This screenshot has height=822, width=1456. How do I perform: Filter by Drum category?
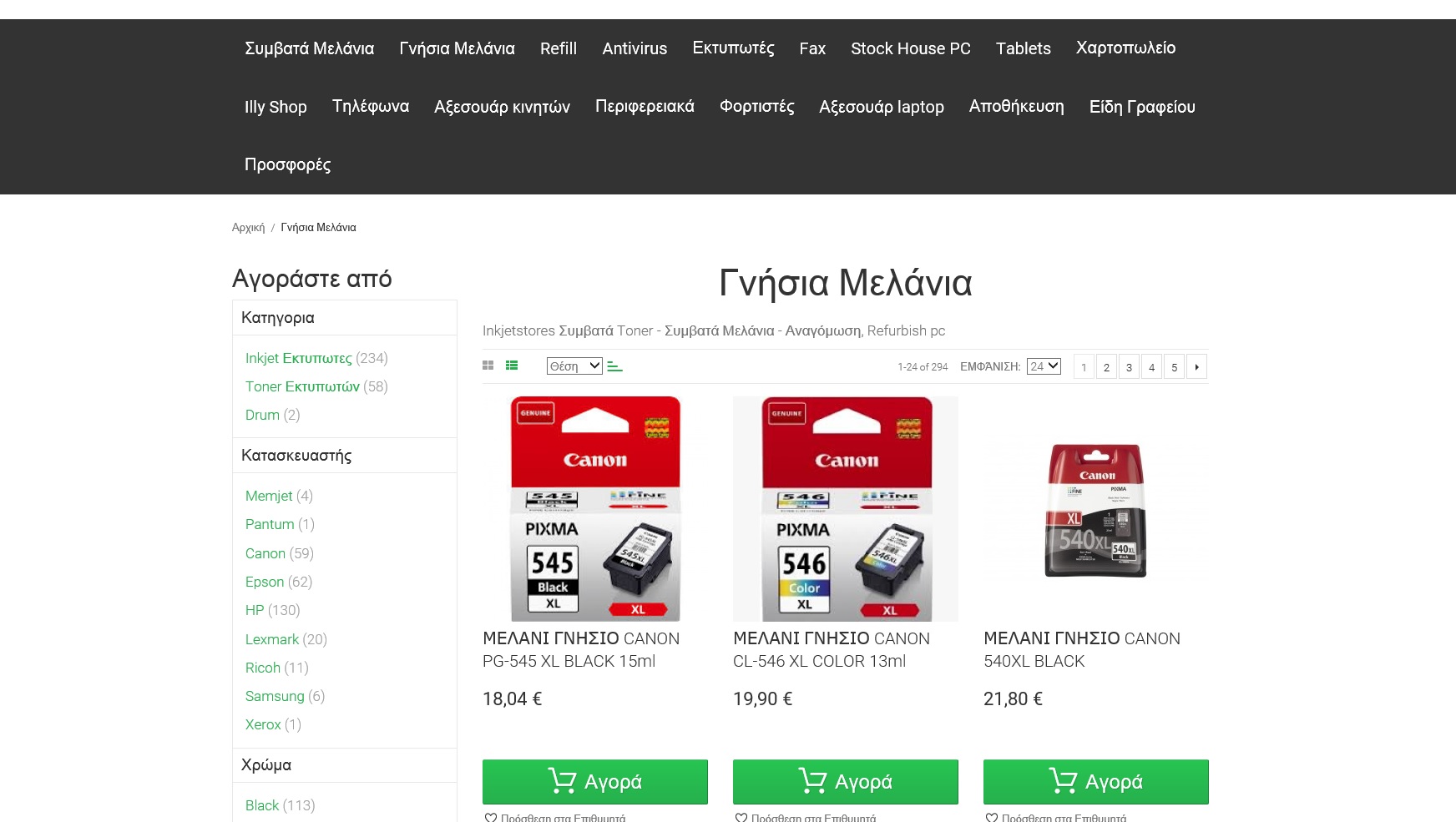262,415
